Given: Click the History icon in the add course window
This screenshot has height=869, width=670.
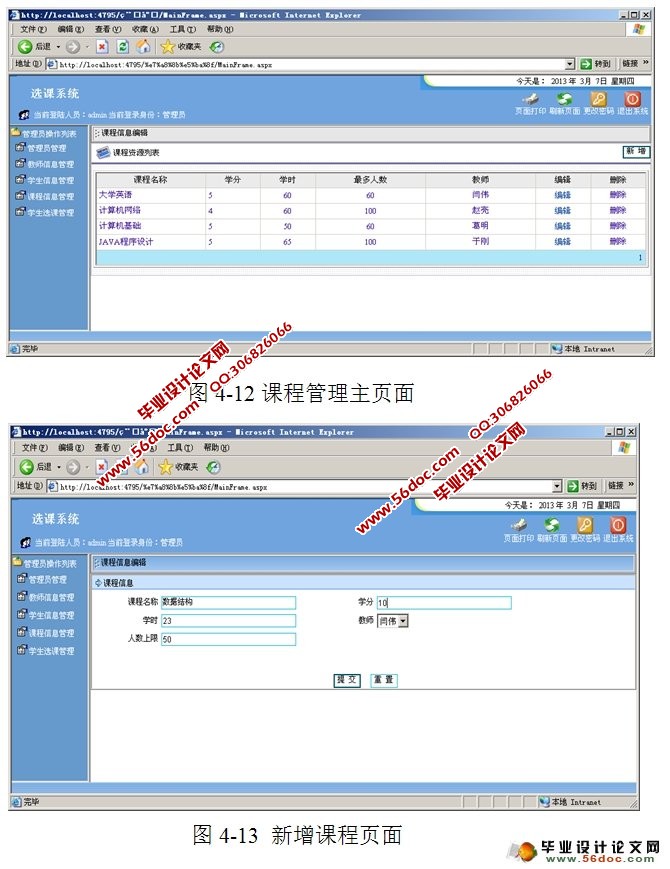Looking at the screenshot, I should 213,467.
